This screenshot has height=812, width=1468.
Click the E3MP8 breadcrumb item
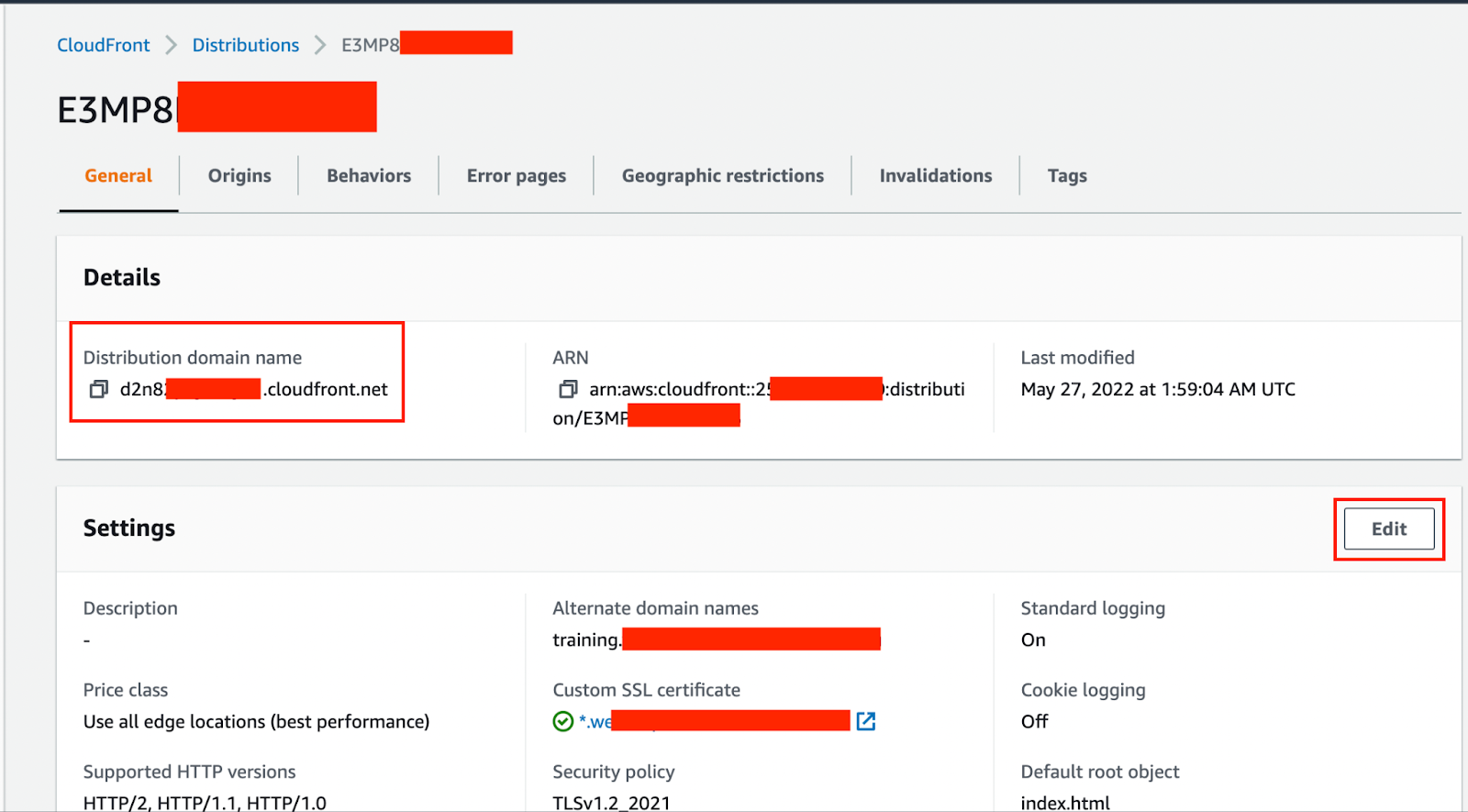point(427,44)
